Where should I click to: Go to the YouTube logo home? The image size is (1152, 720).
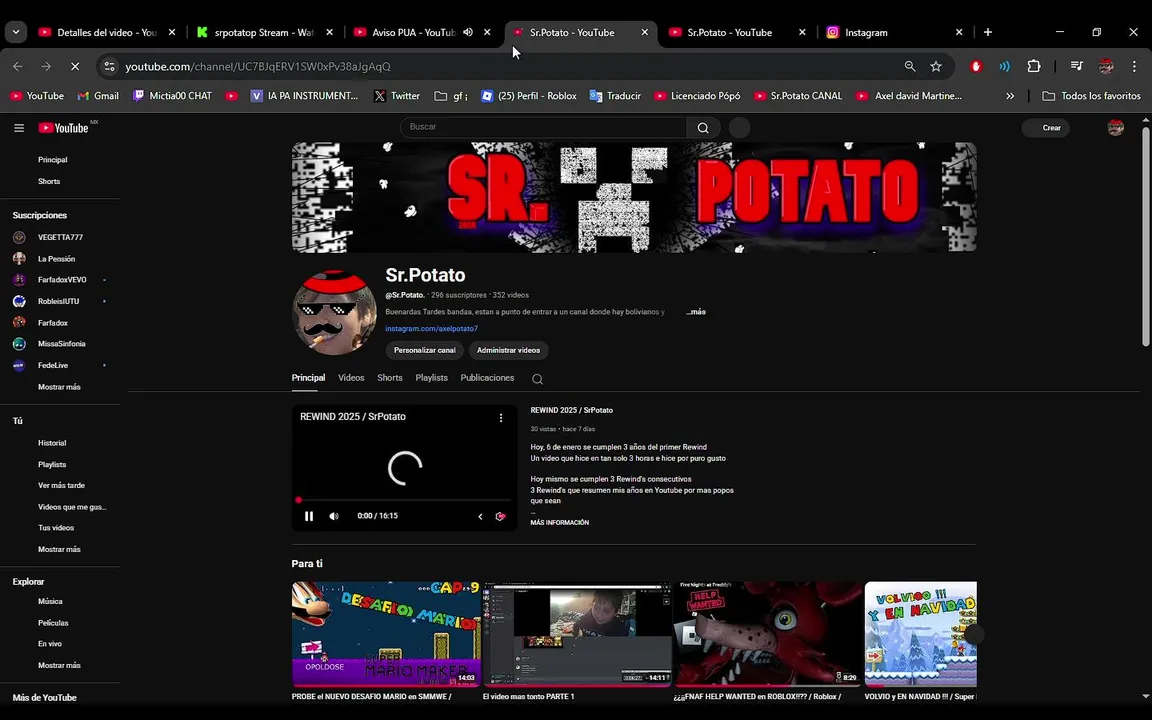click(x=63, y=128)
